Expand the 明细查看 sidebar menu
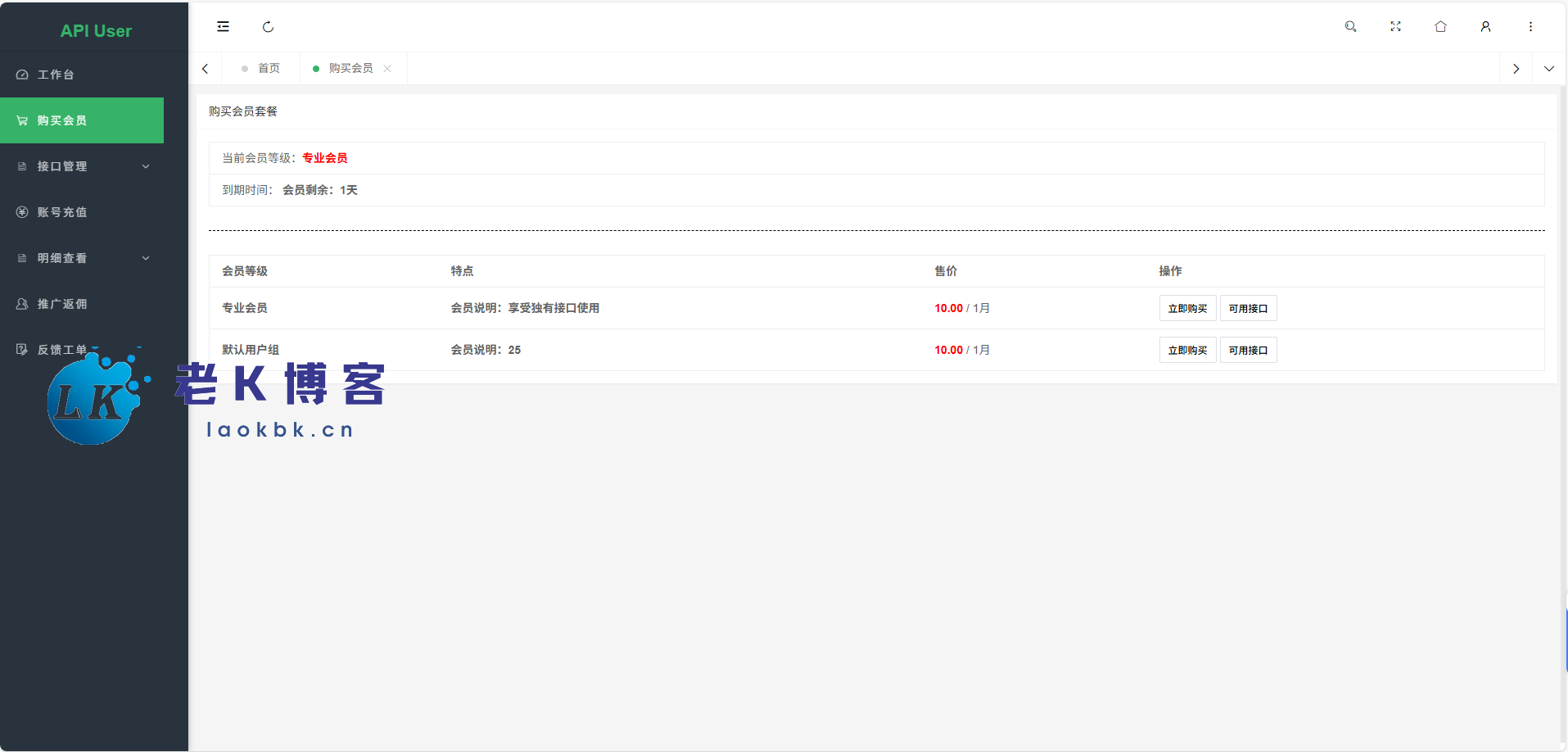The width and height of the screenshot is (1568, 752). pos(82,258)
